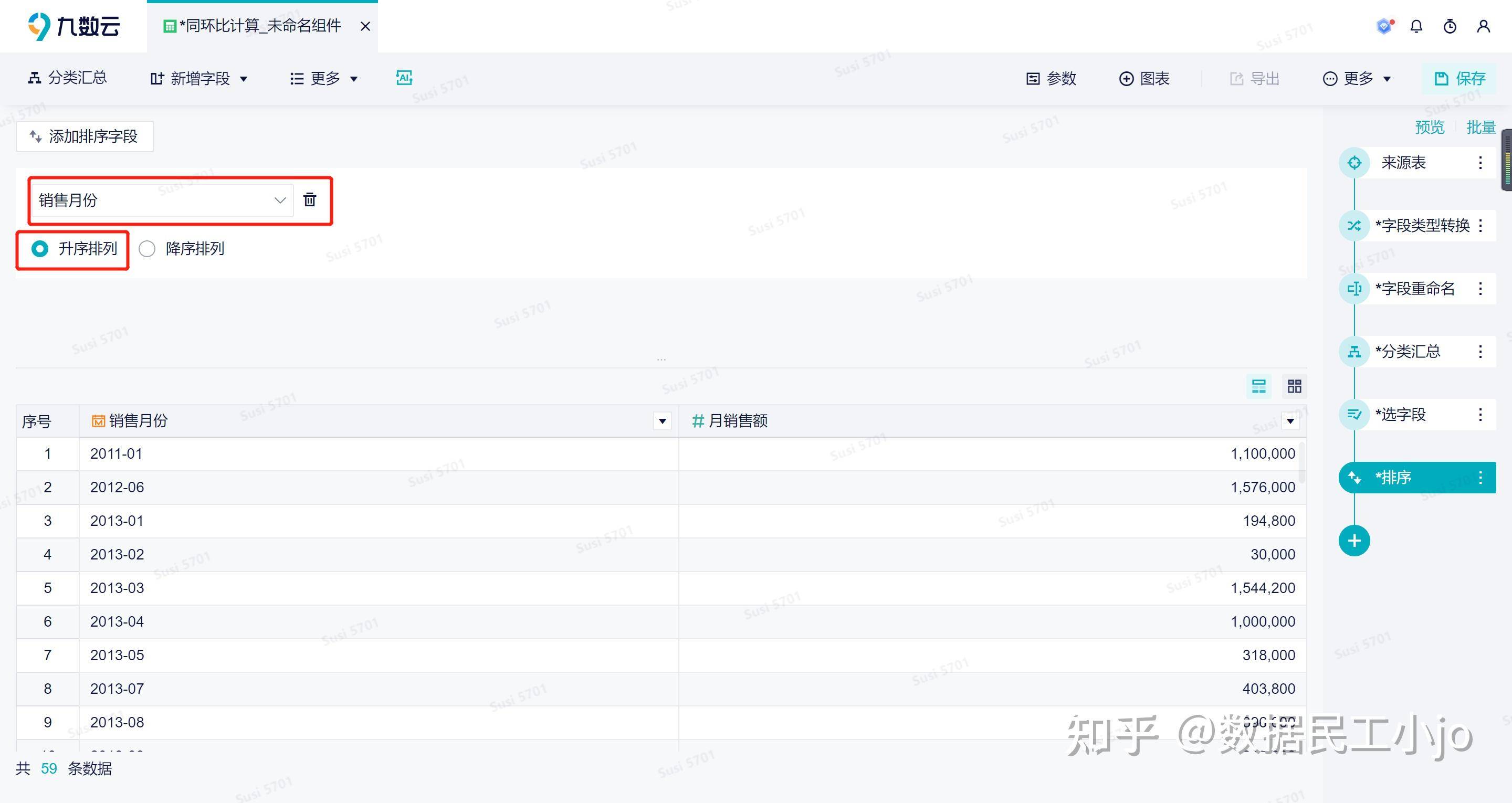This screenshot has height=803, width=1512.
Task: Switch to grid layout view icon
Action: click(x=1294, y=386)
